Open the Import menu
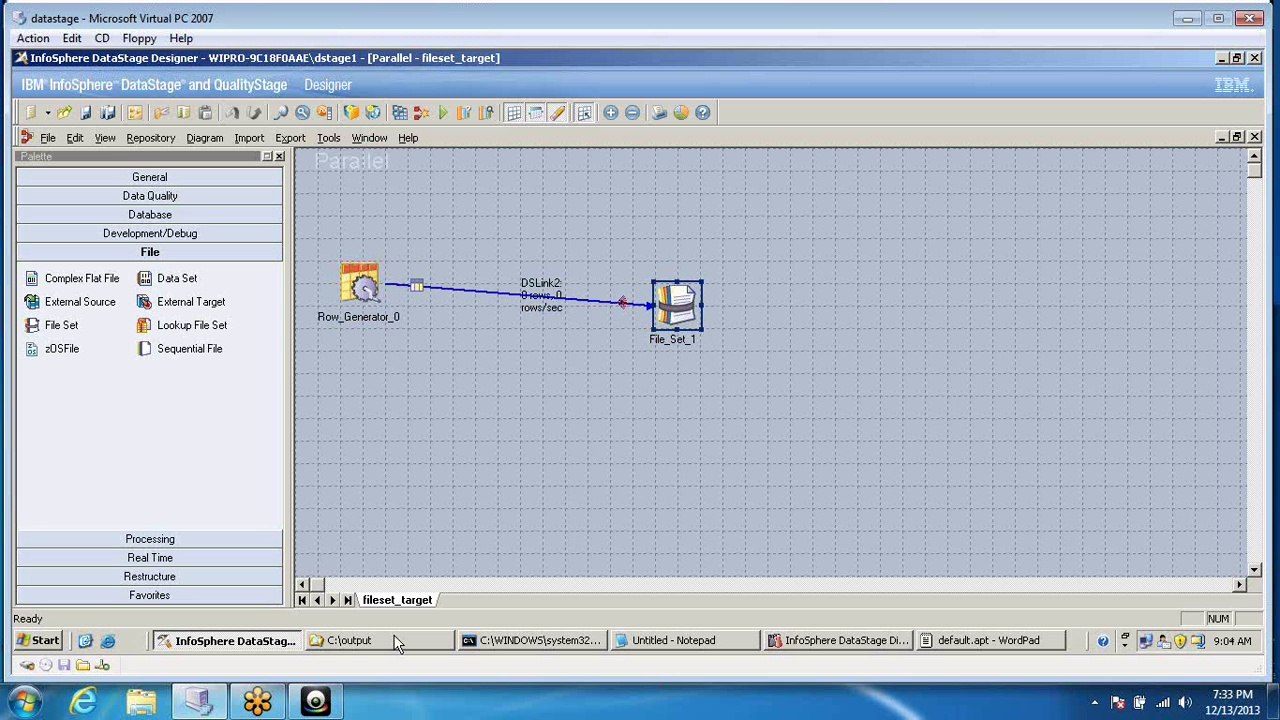 click(249, 138)
